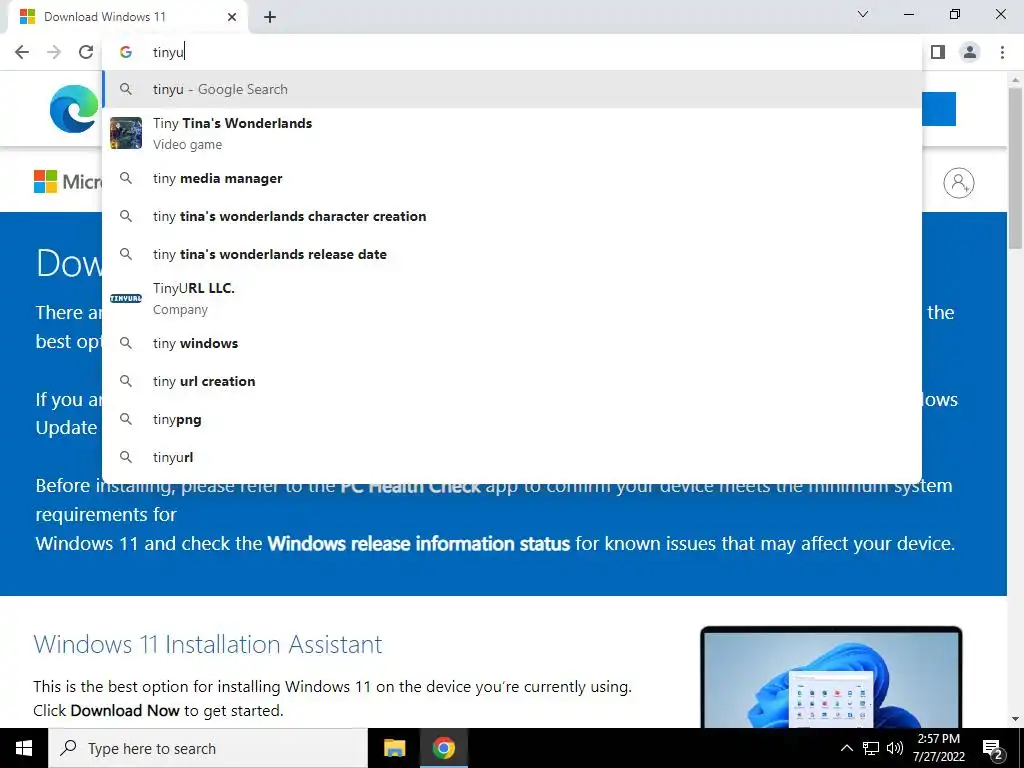Screen dimensions: 1024x768
Task: Click the page vertical scrollbar thumb
Action: 1015,167
